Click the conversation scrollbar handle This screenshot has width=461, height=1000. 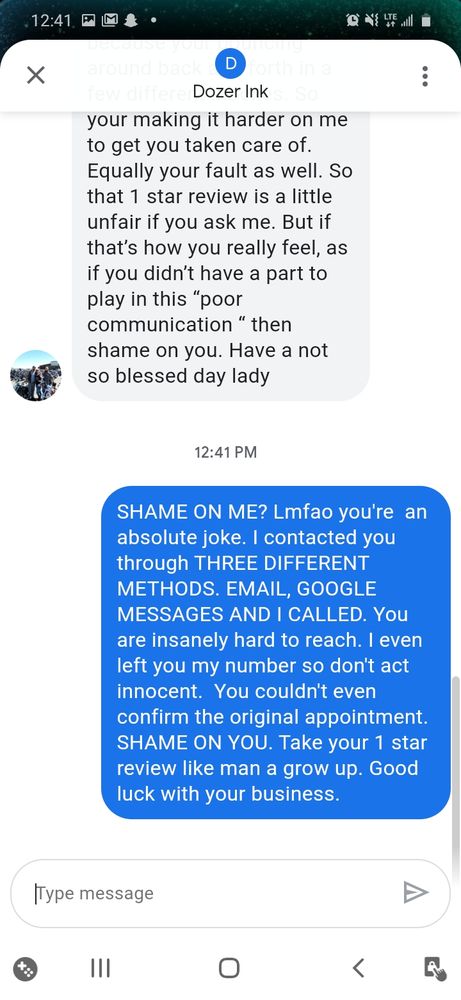[x=455, y=777]
